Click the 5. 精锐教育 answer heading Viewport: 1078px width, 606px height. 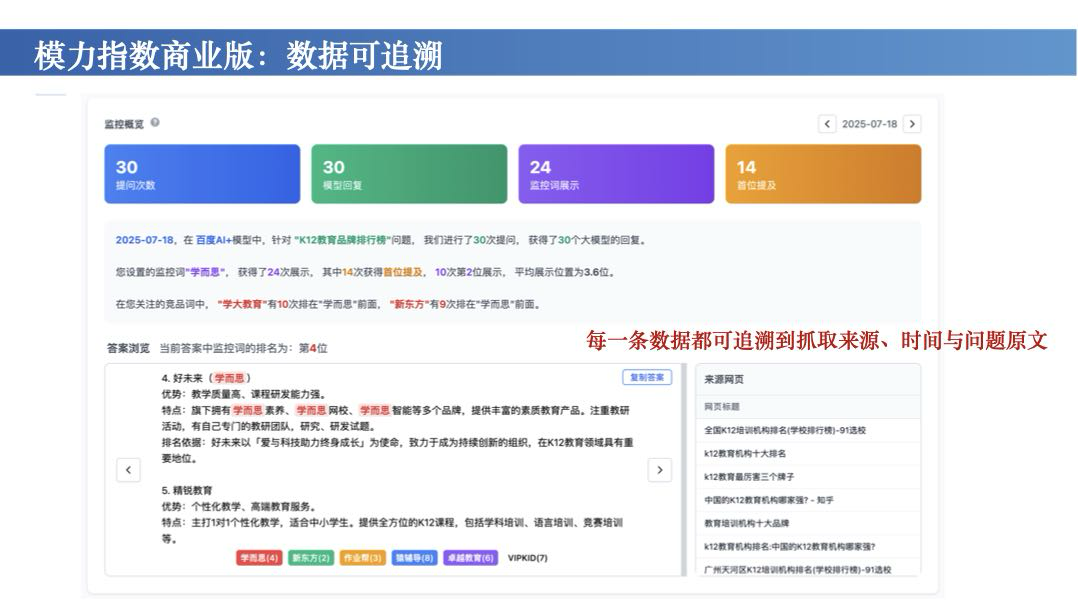pos(187,490)
